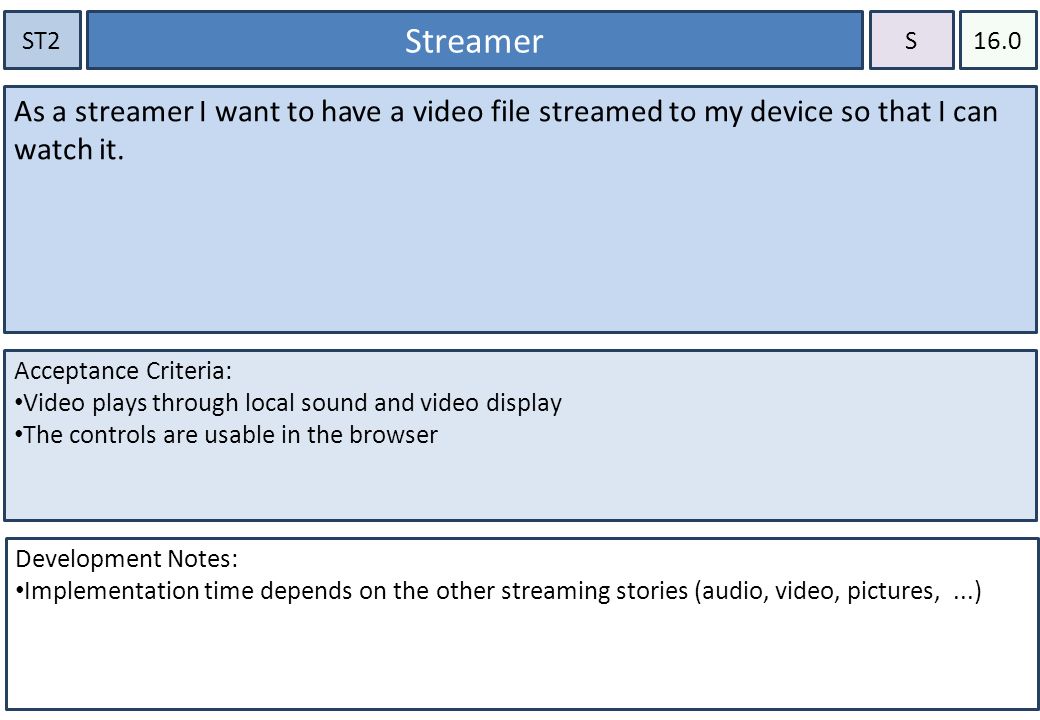Screen dimensions: 1040x720
Task: Select the S size box
Action: click(x=911, y=40)
